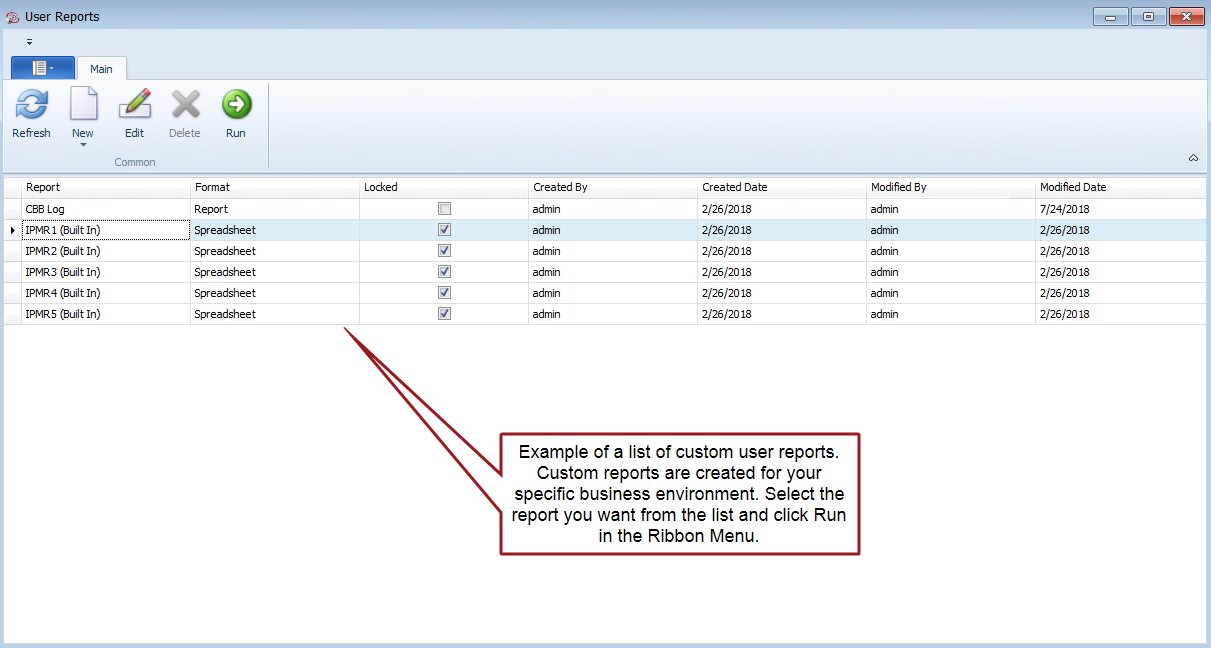The width and height of the screenshot is (1211, 648).
Task: Expand the New button dropdown arrow
Action: [83, 145]
